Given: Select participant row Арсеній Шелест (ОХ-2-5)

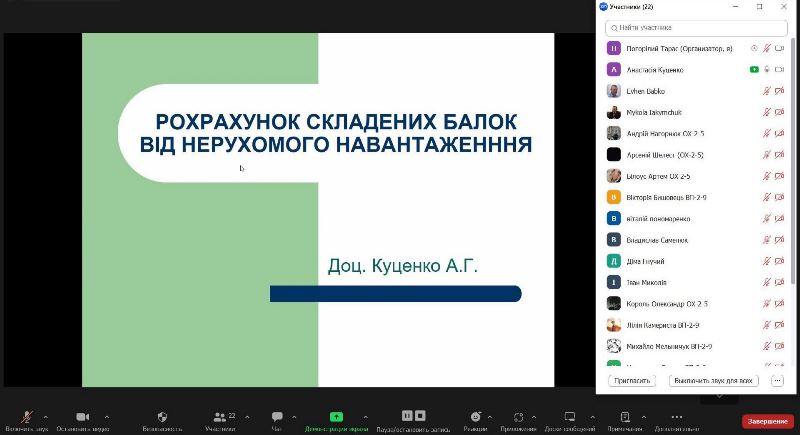Looking at the screenshot, I should click(x=695, y=155).
